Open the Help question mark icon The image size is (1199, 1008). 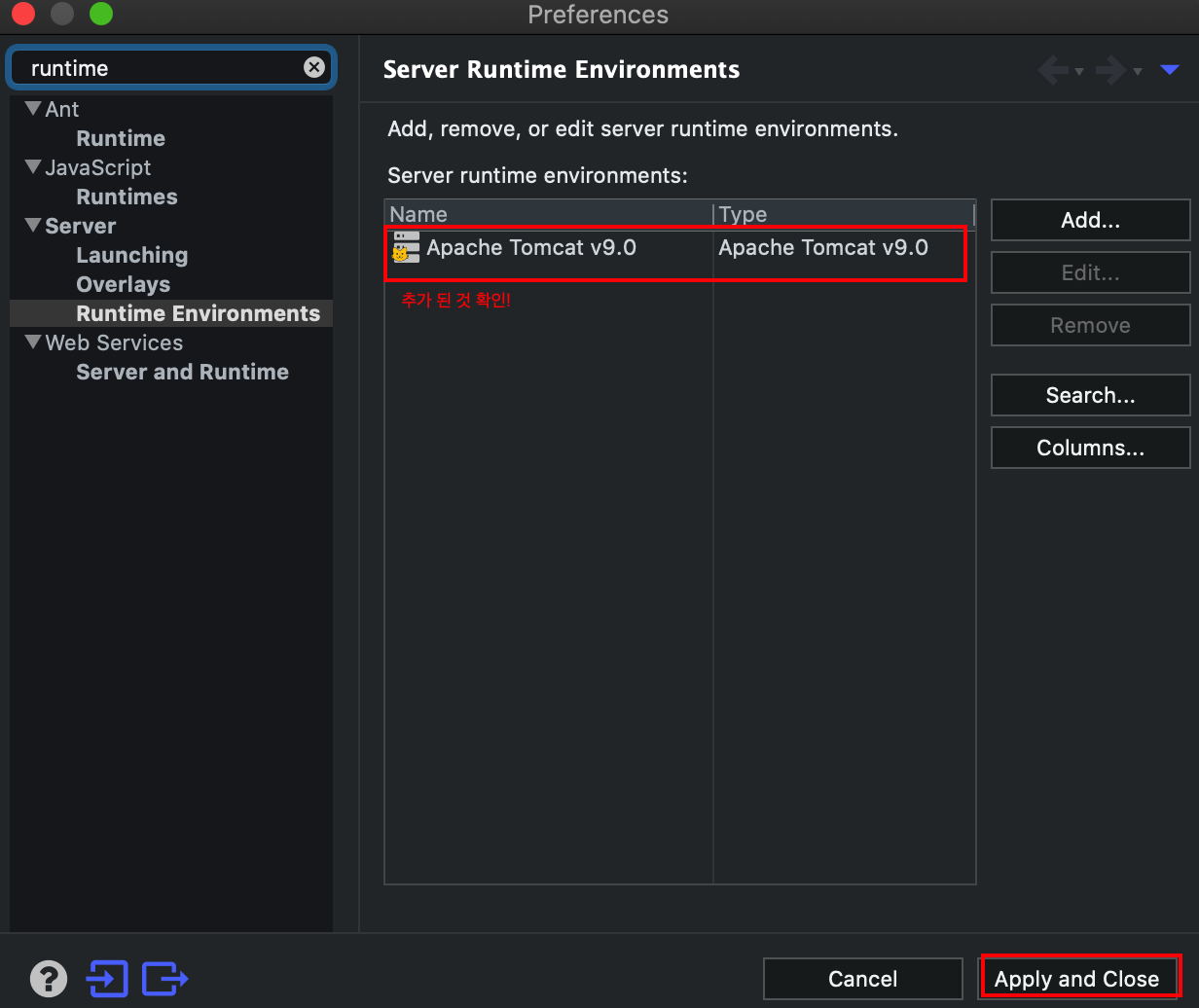click(49, 978)
